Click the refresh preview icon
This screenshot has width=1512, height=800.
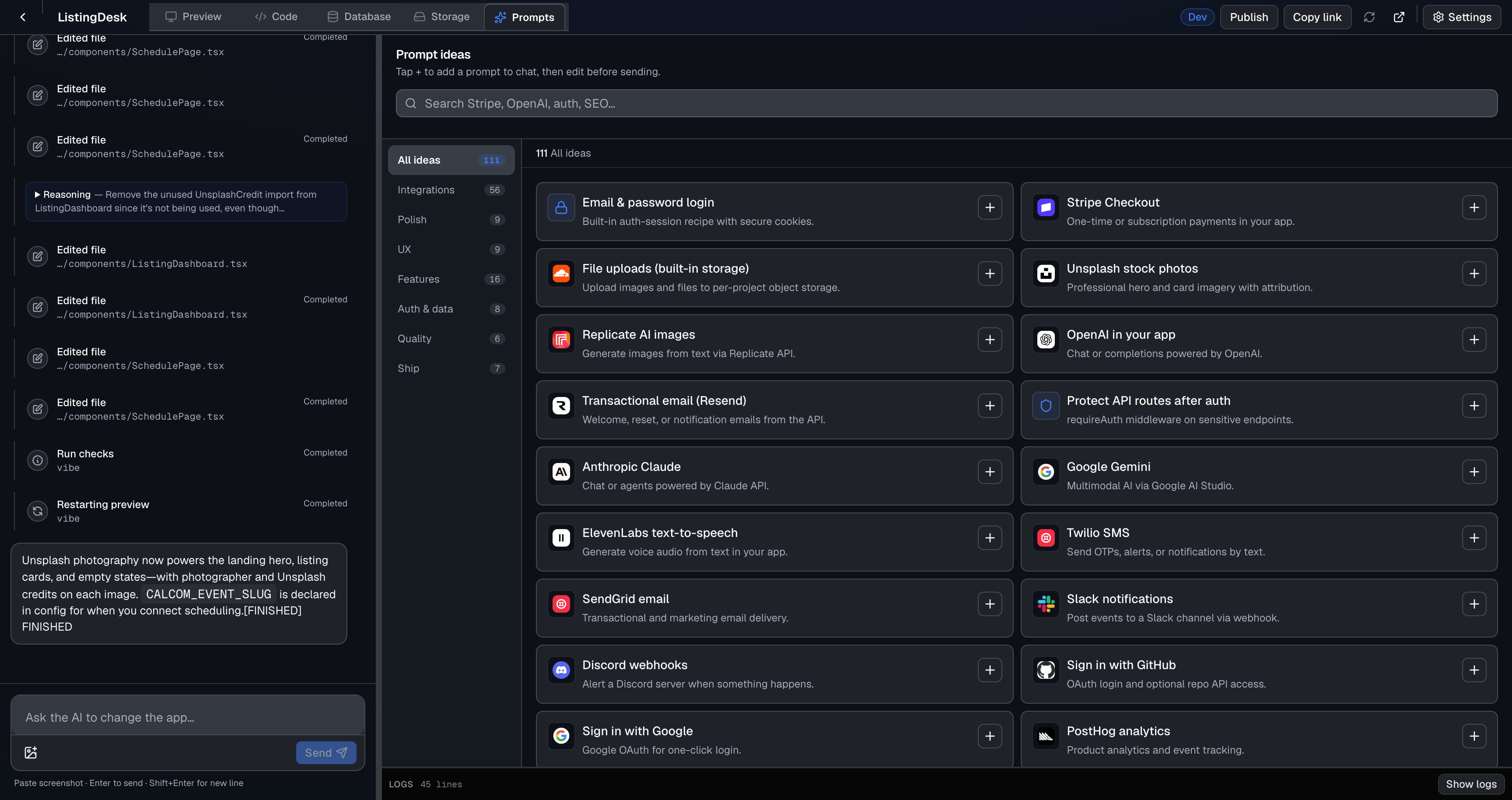point(1369,17)
